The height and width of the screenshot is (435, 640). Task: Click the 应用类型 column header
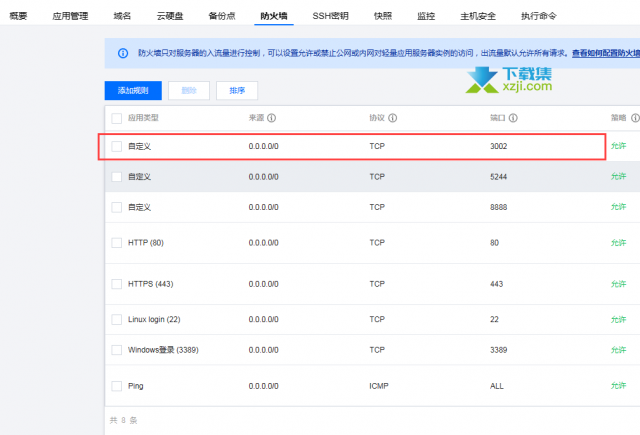tap(143, 118)
